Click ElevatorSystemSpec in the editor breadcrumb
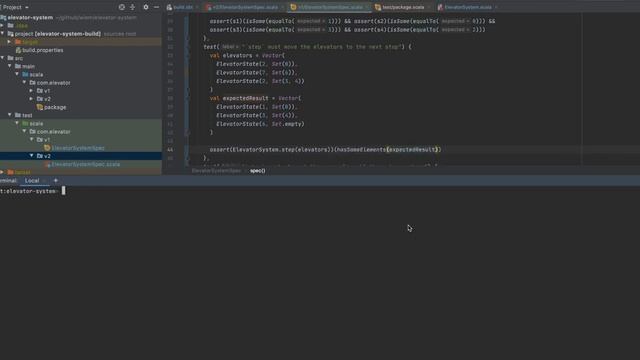The height and width of the screenshot is (360, 640). click(x=216, y=171)
